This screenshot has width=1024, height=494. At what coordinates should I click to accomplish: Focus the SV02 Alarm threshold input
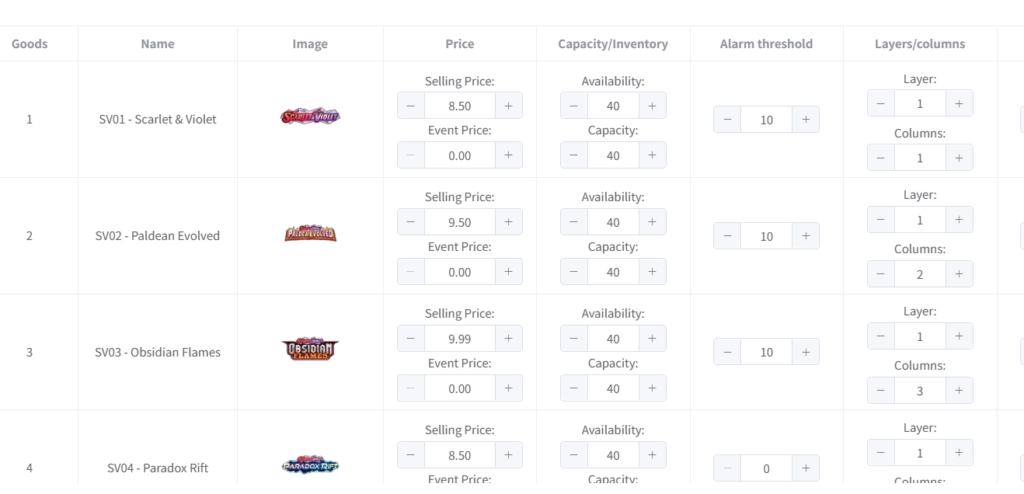click(766, 236)
